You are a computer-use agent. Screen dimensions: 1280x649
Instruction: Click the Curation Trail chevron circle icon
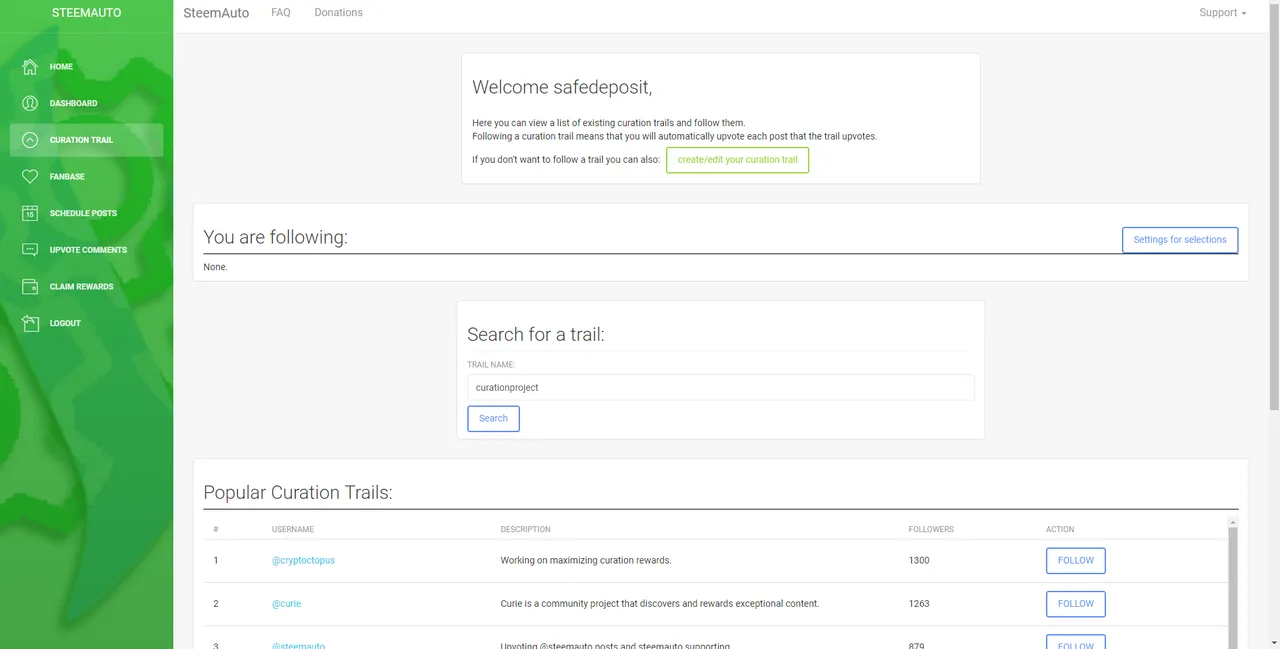(x=30, y=140)
